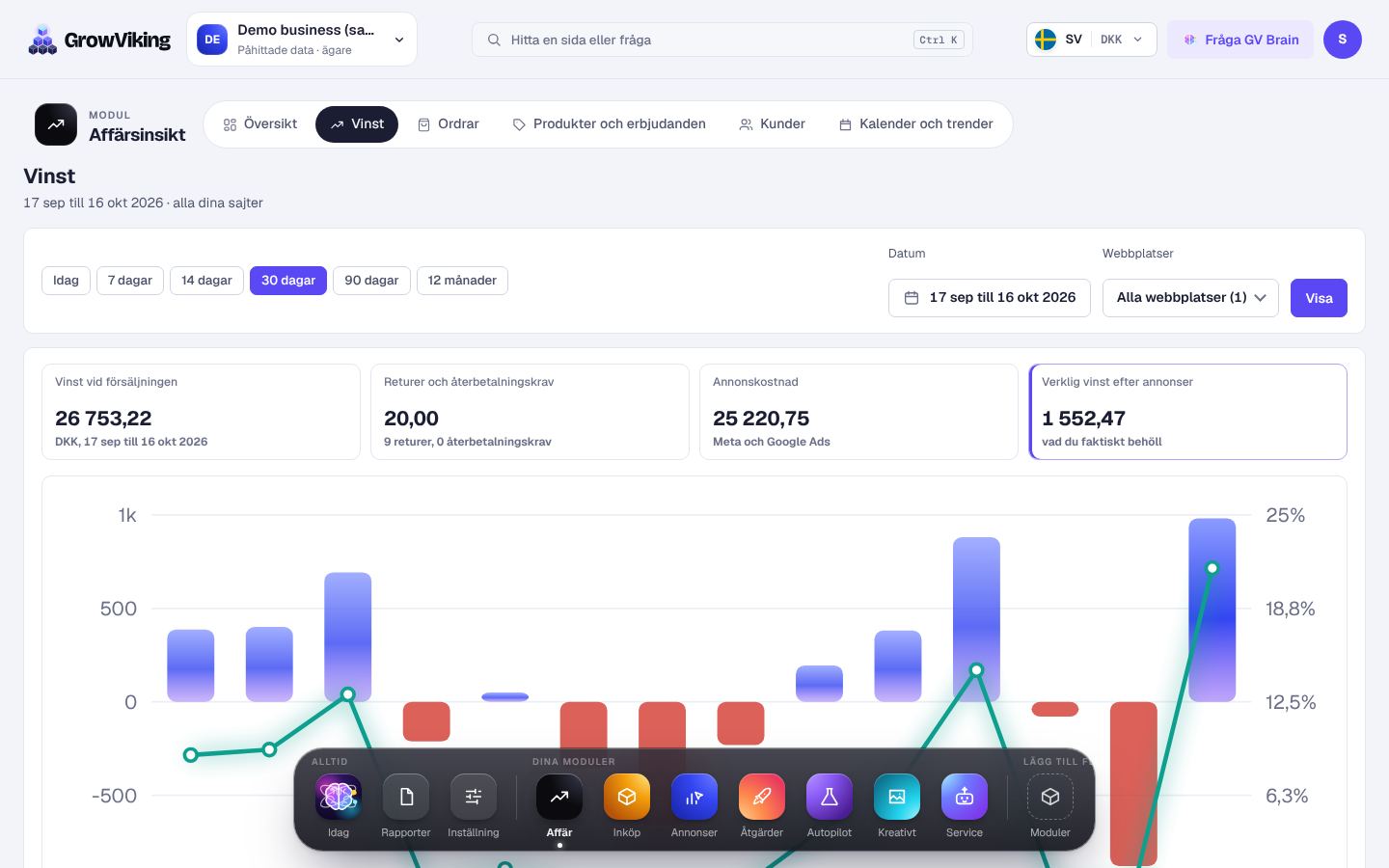Switch to the Kunder tab
Viewport: 1389px width, 868px height.
point(772,124)
